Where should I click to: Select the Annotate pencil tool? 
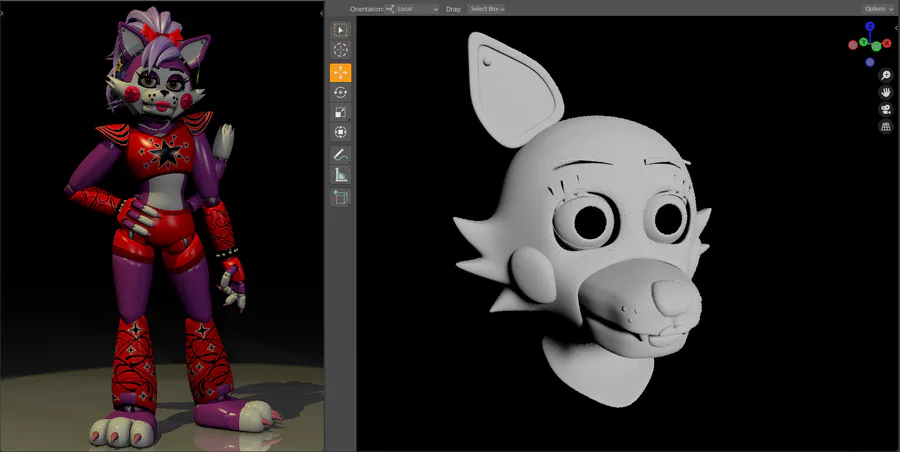pyautogui.click(x=341, y=154)
